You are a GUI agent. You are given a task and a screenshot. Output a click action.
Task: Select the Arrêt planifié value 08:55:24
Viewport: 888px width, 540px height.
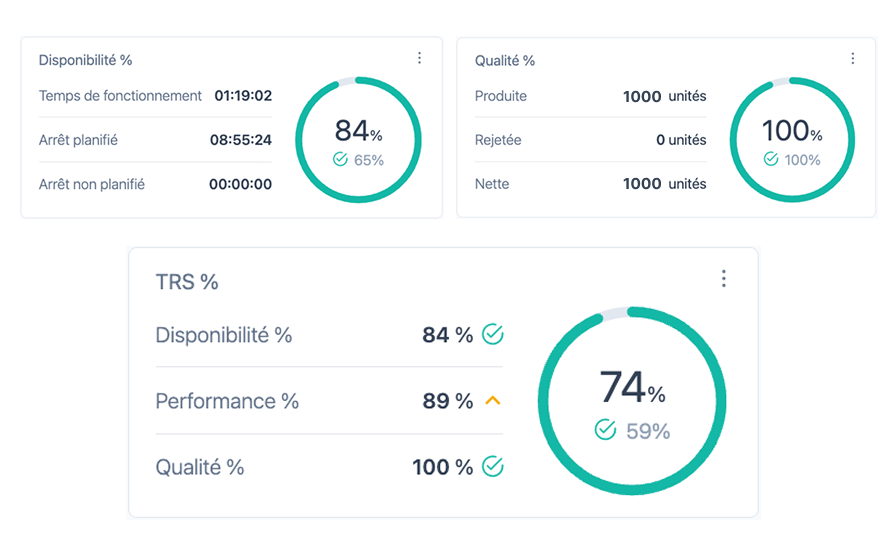tap(241, 140)
